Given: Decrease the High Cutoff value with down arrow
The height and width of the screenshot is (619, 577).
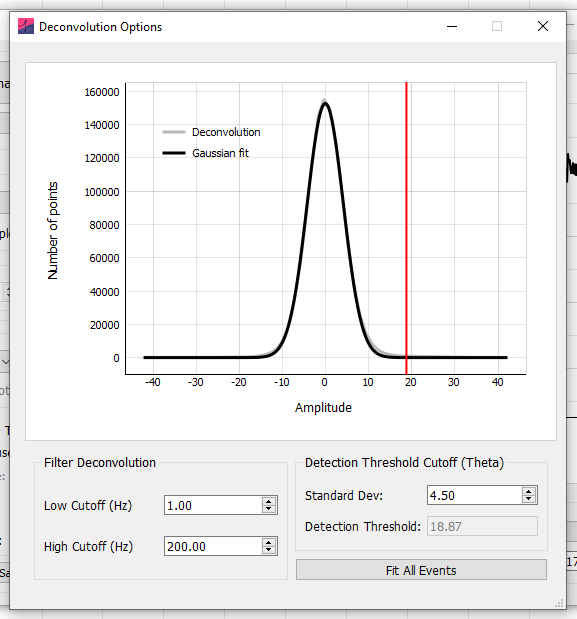Looking at the screenshot, I should point(269,550).
